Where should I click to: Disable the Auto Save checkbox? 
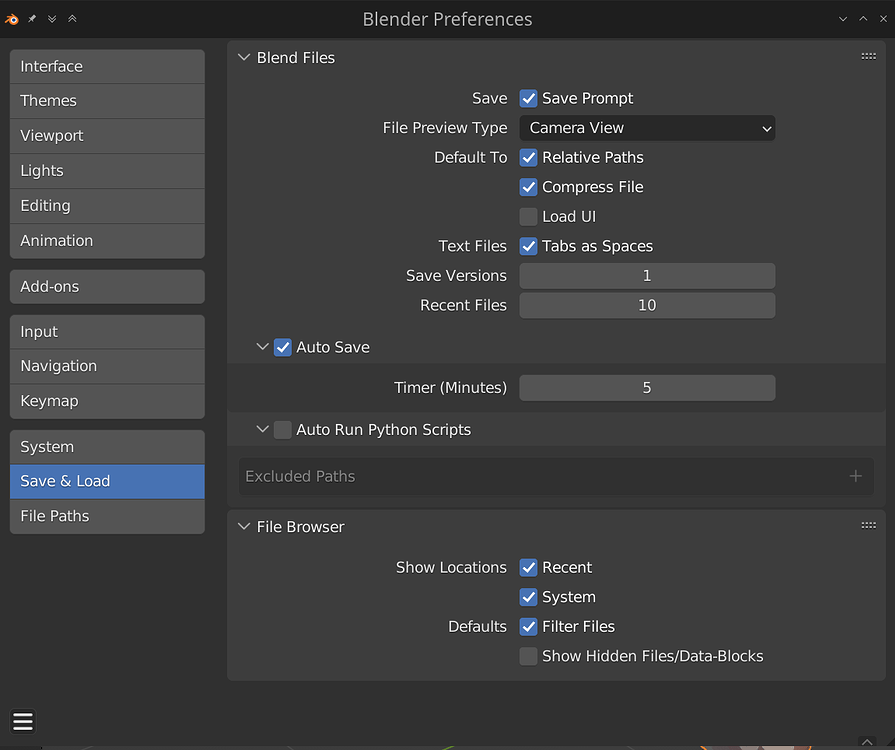283,347
